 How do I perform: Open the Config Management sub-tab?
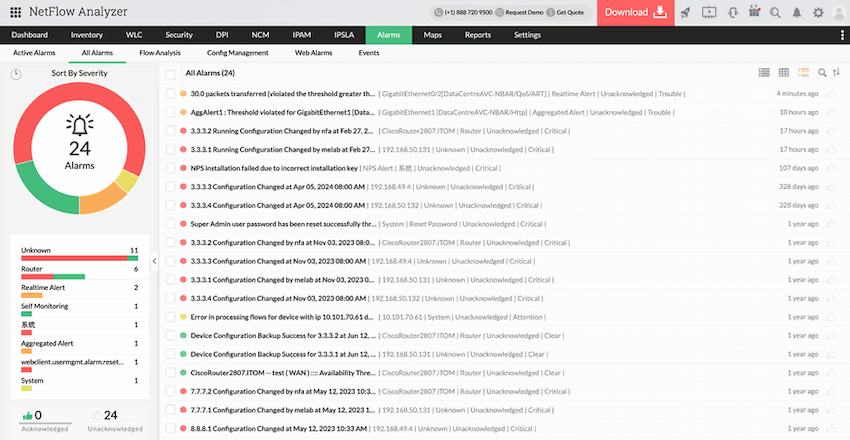[237, 53]
